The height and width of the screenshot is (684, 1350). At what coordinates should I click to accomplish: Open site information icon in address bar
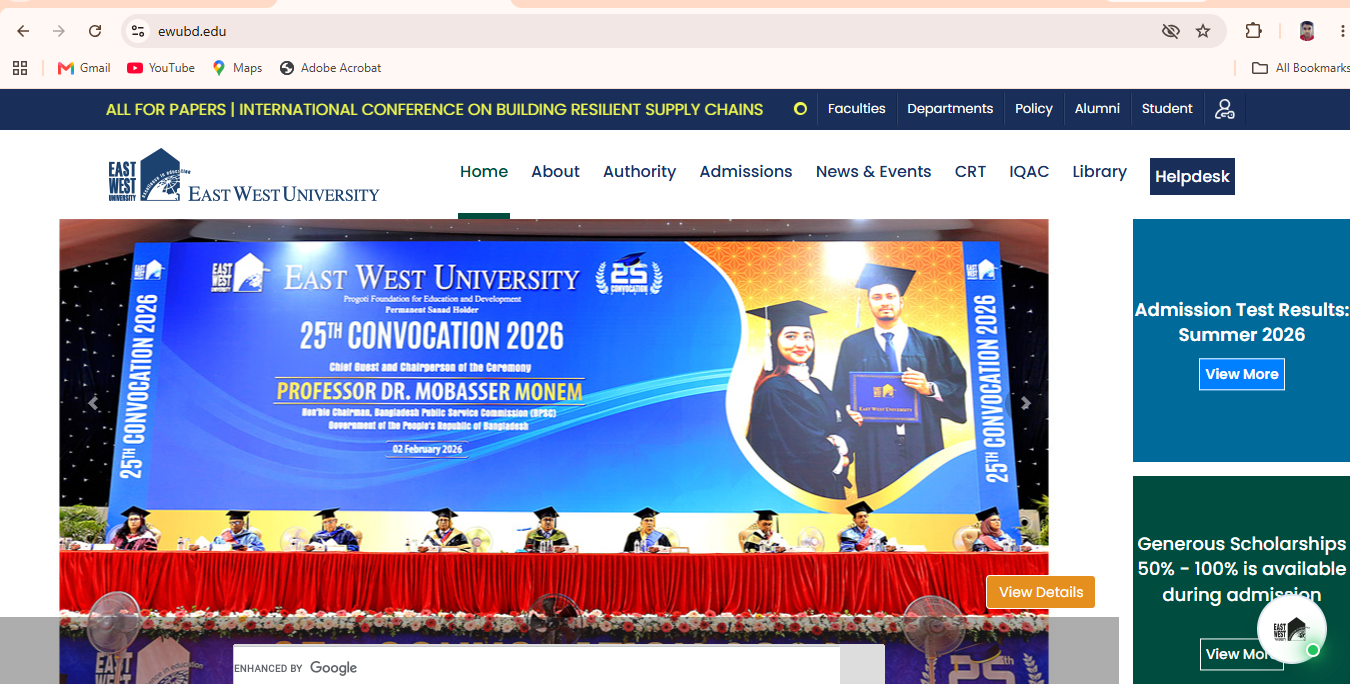tap(139, 31)
